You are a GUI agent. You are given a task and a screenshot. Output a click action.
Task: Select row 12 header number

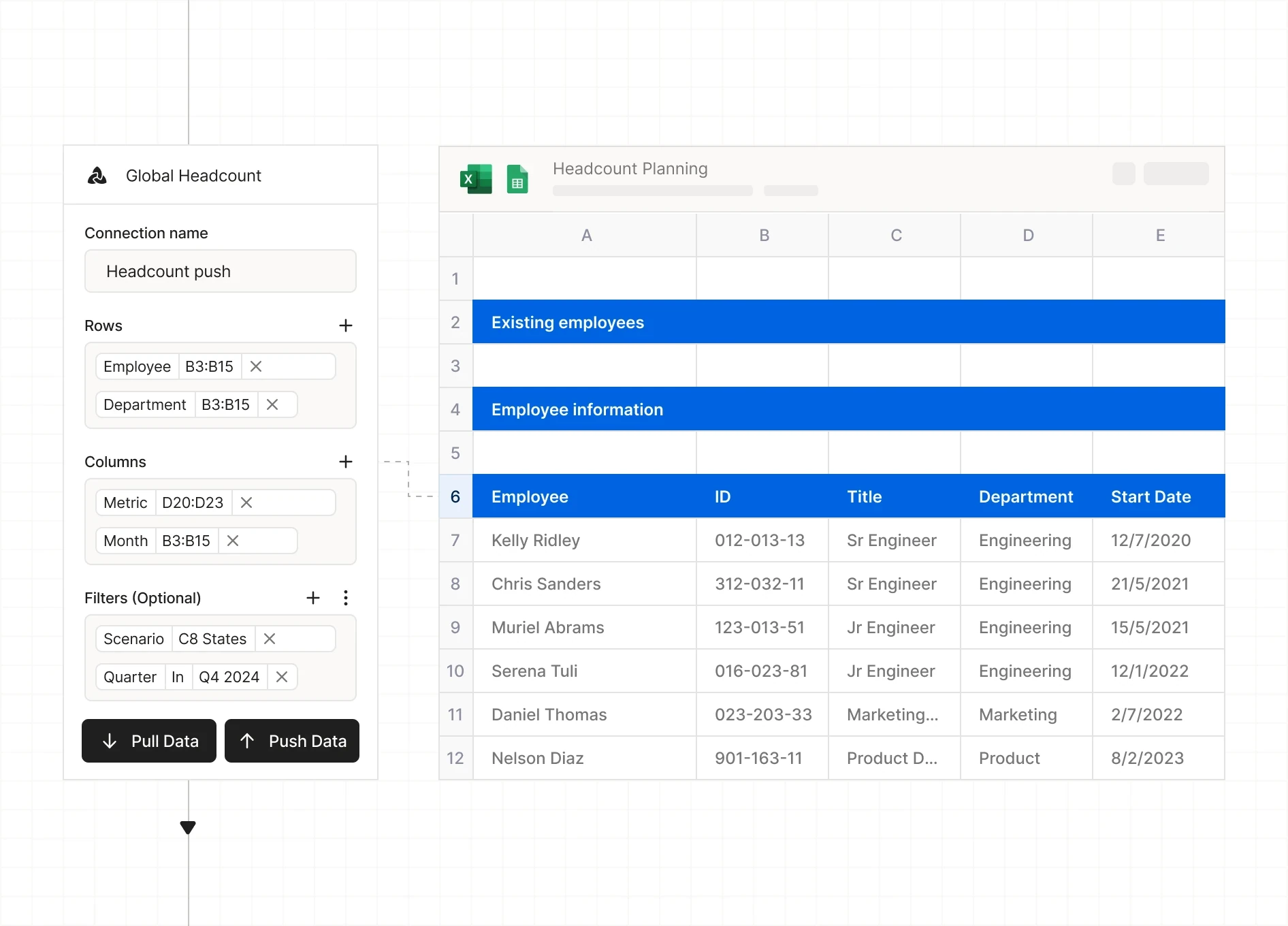(455, 758)
